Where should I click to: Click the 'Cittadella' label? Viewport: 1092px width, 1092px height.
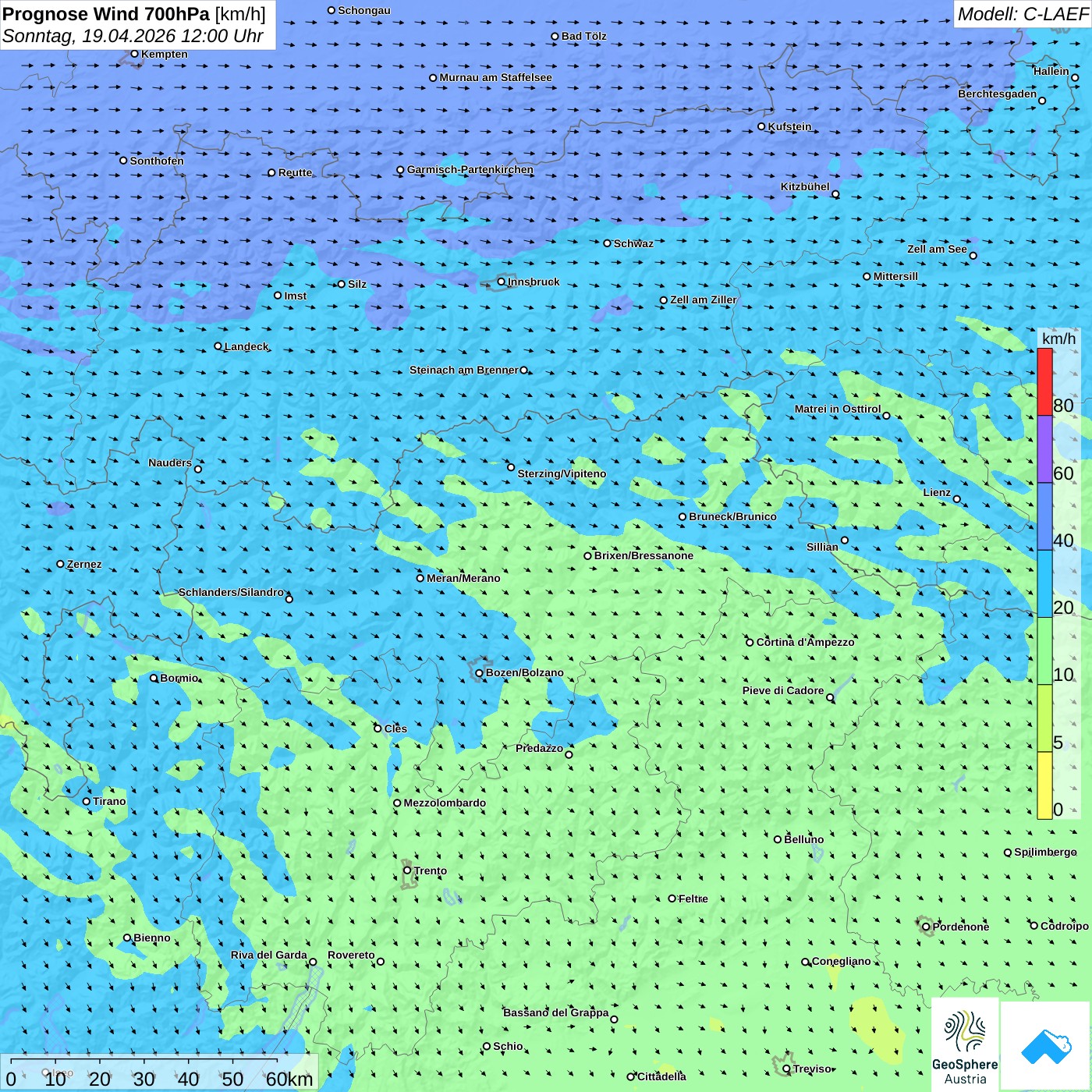(662, 1076)
